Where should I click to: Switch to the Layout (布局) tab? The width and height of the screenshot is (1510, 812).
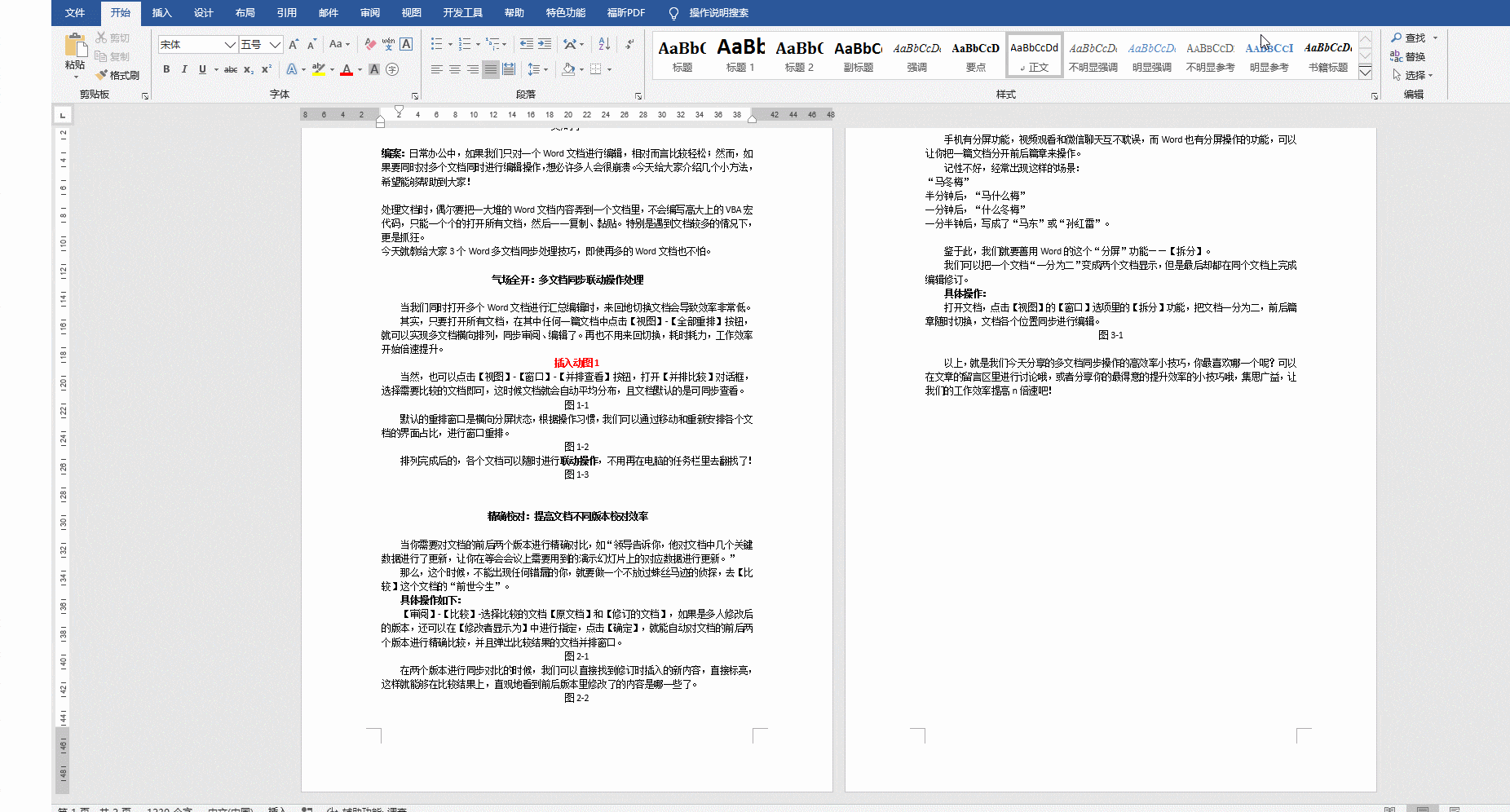pos(245,13)
